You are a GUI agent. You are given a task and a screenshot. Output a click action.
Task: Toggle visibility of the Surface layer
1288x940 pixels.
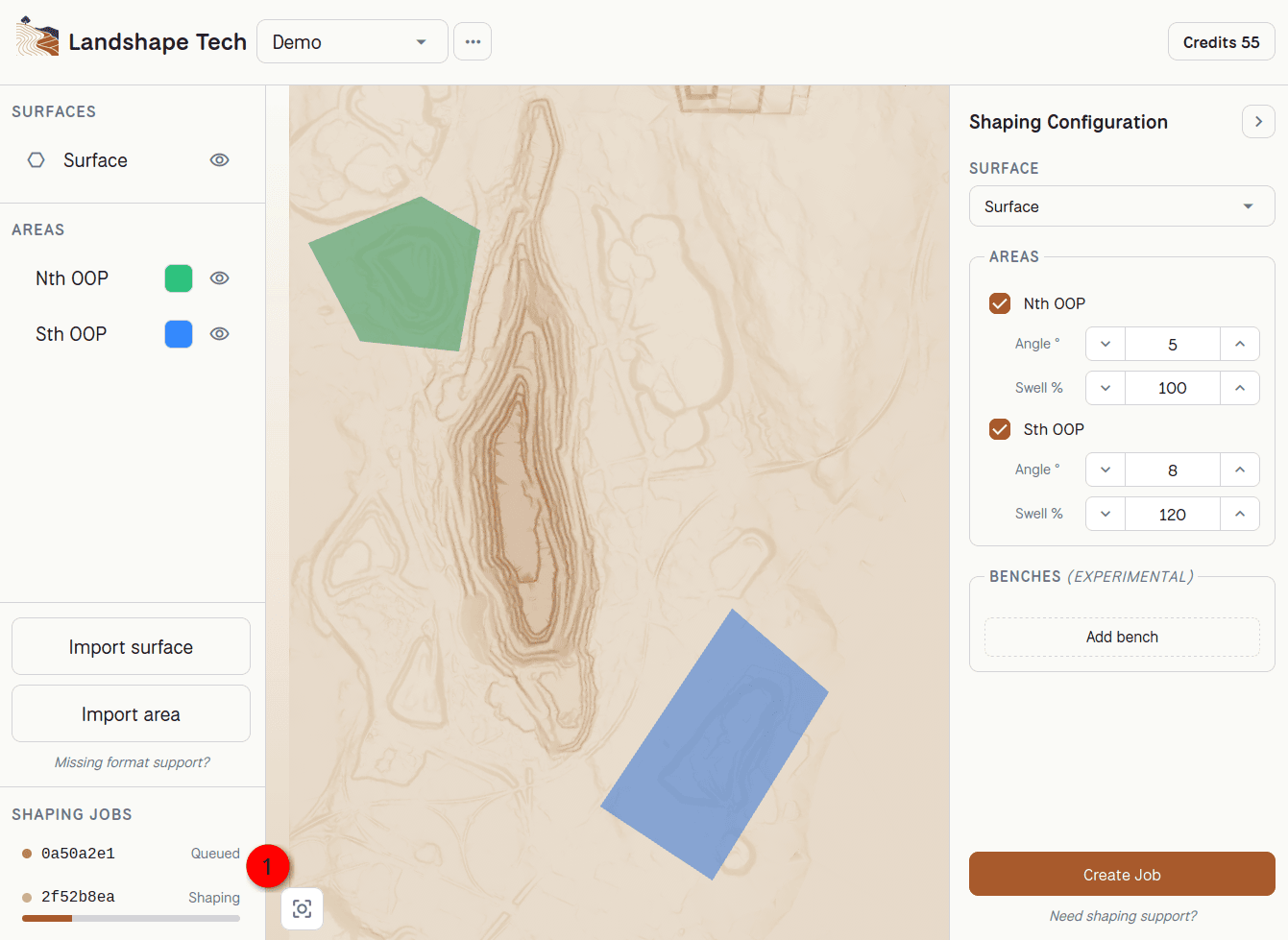click(220, 160)
